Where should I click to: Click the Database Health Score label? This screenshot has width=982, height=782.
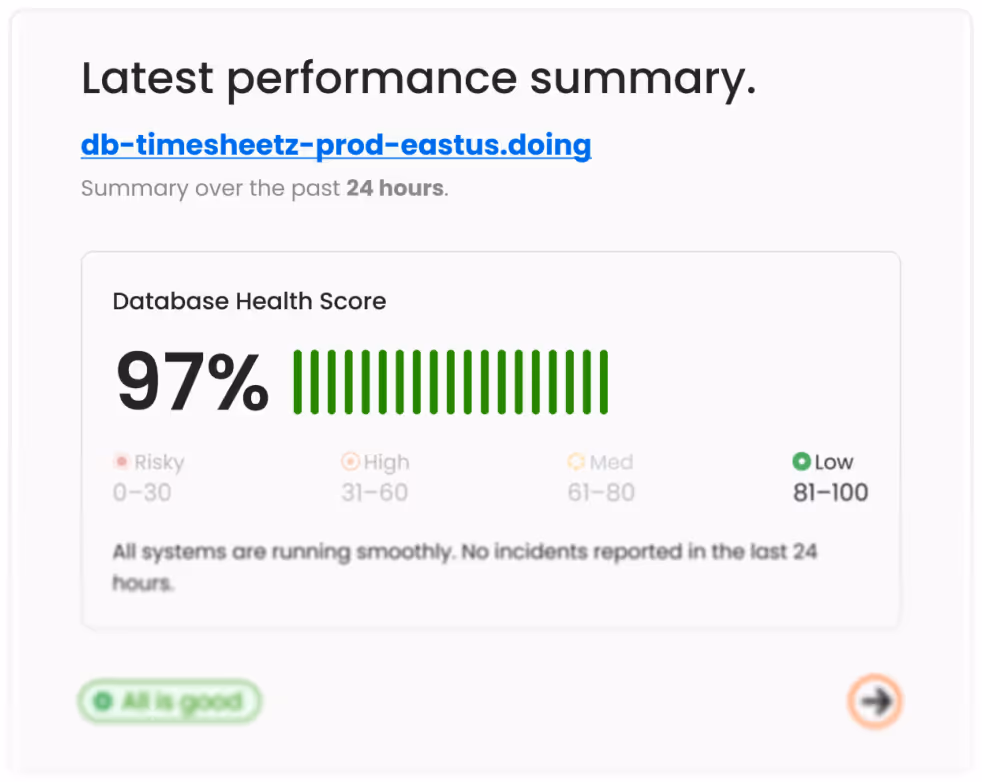[248, 301]
